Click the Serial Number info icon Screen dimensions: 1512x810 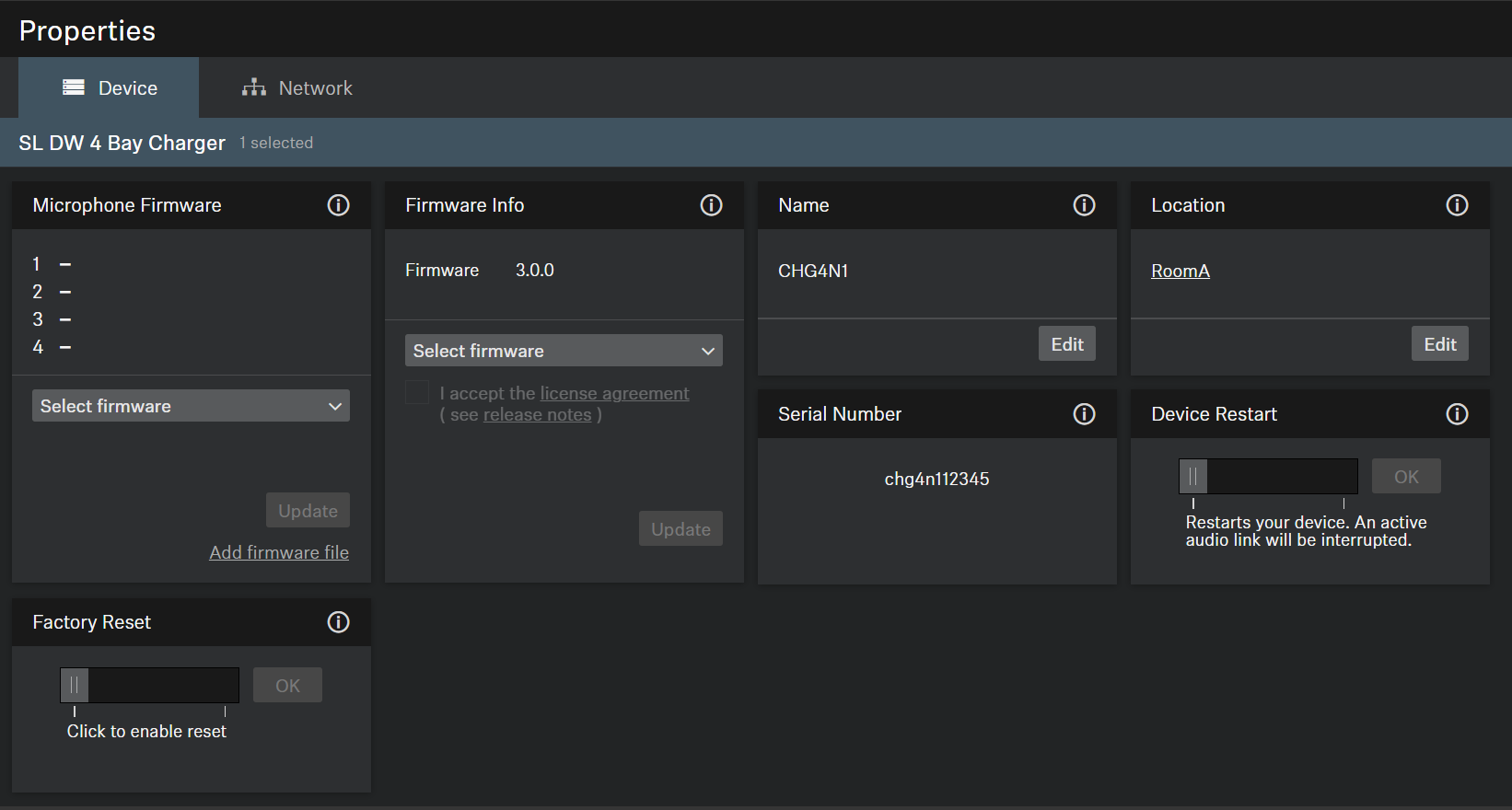(x=1084, y=414)
